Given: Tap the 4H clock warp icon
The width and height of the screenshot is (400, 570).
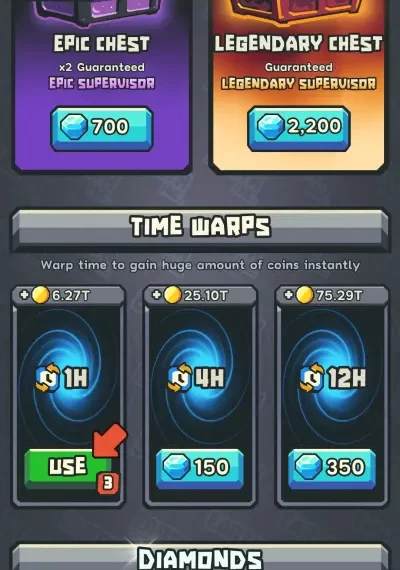Looking at the screenshot, I should tap(180, 378).
